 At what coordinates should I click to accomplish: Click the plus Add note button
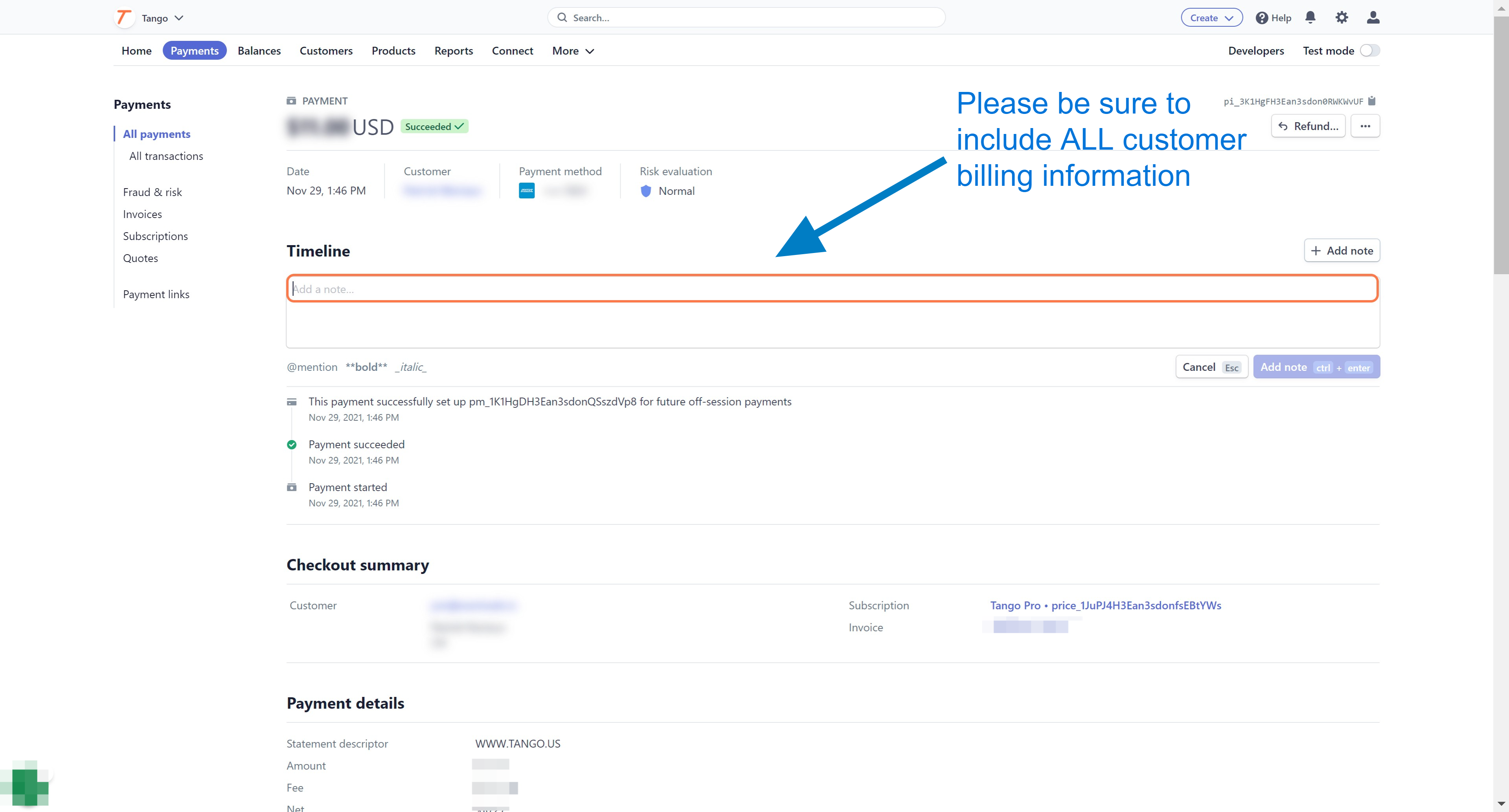point(1342,251)
